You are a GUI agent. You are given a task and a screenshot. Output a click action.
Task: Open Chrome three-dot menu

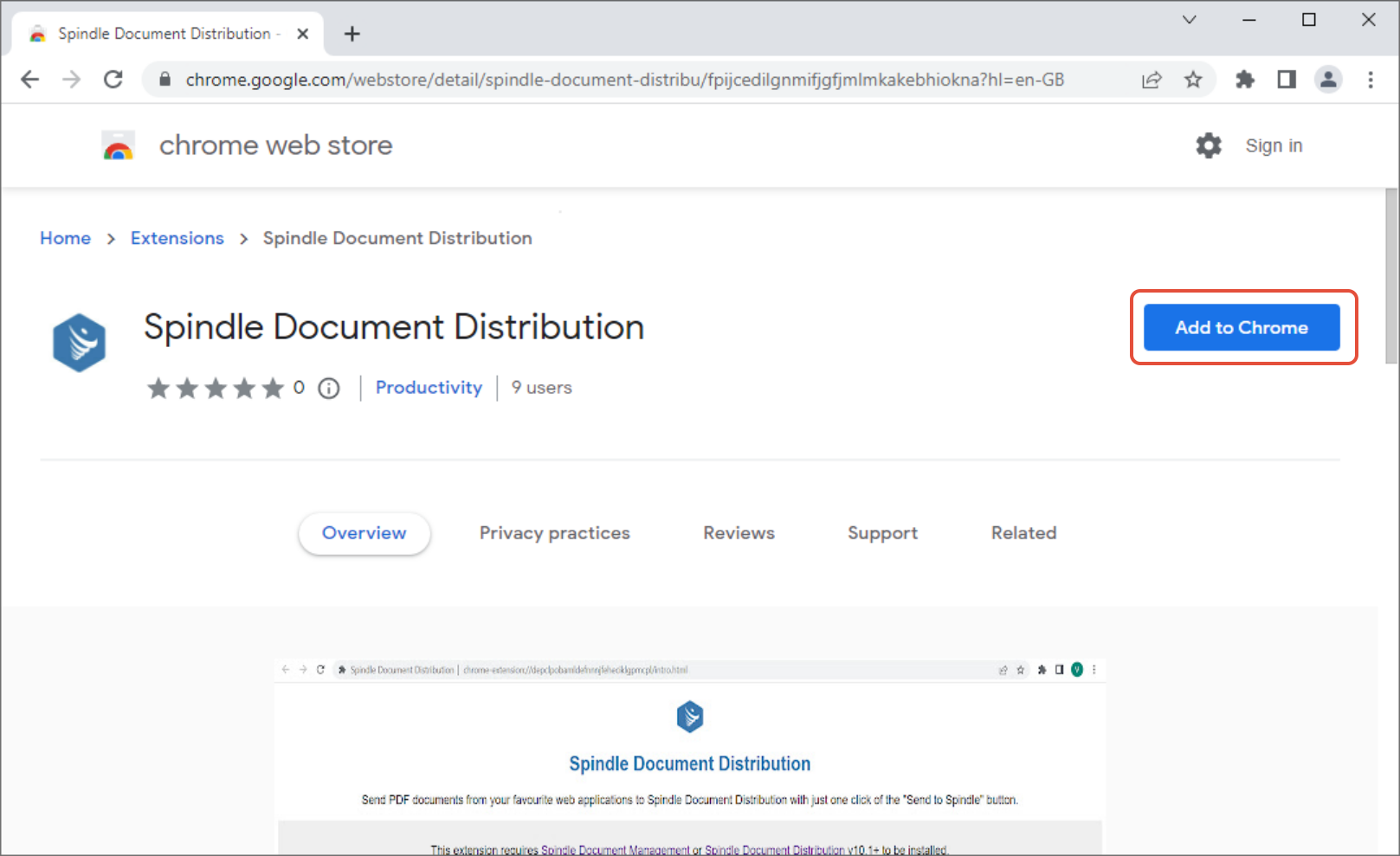point(1371,80)
